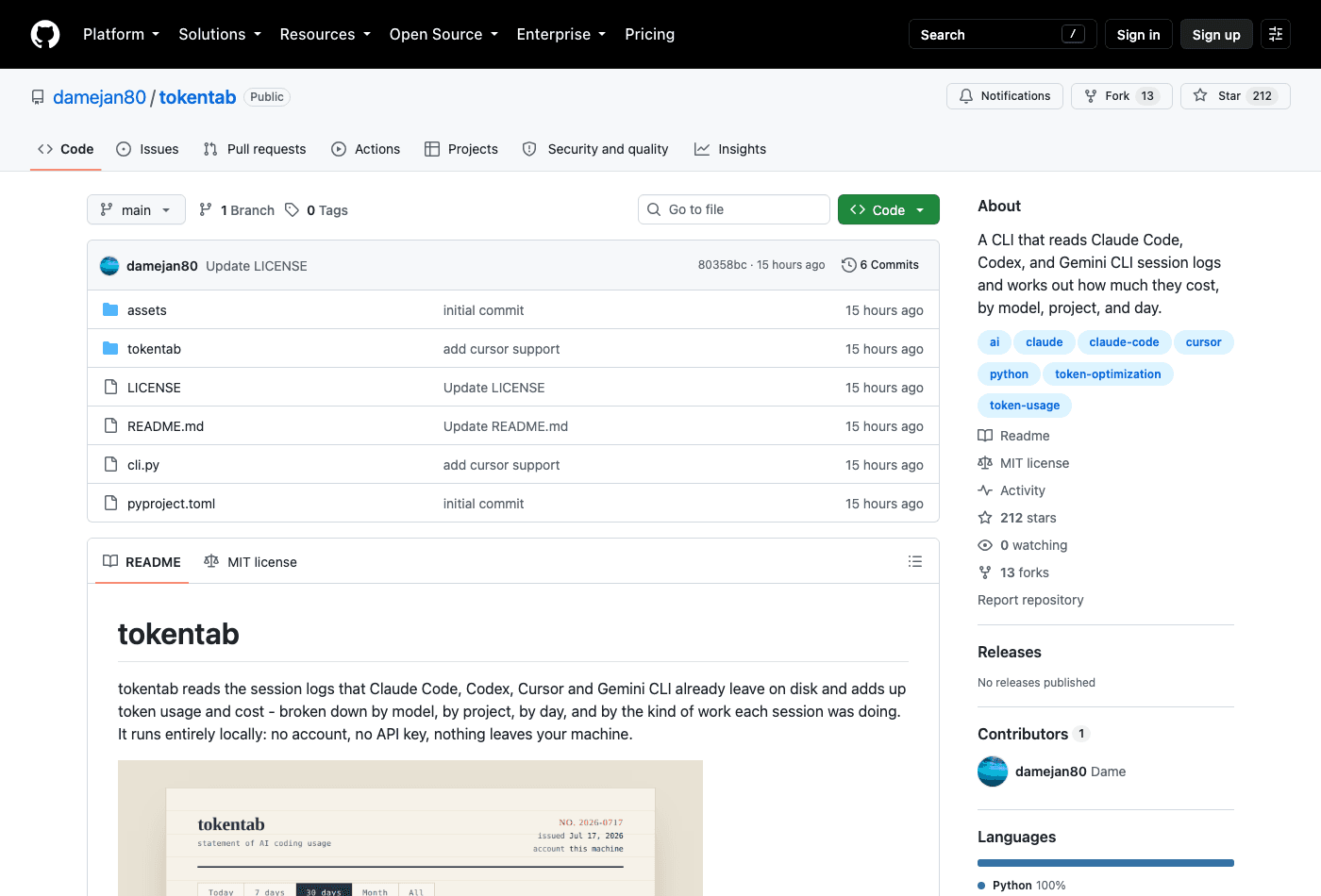Expand the Enterprise menu
Viewport: 1321px width, 896px height.
561,34
